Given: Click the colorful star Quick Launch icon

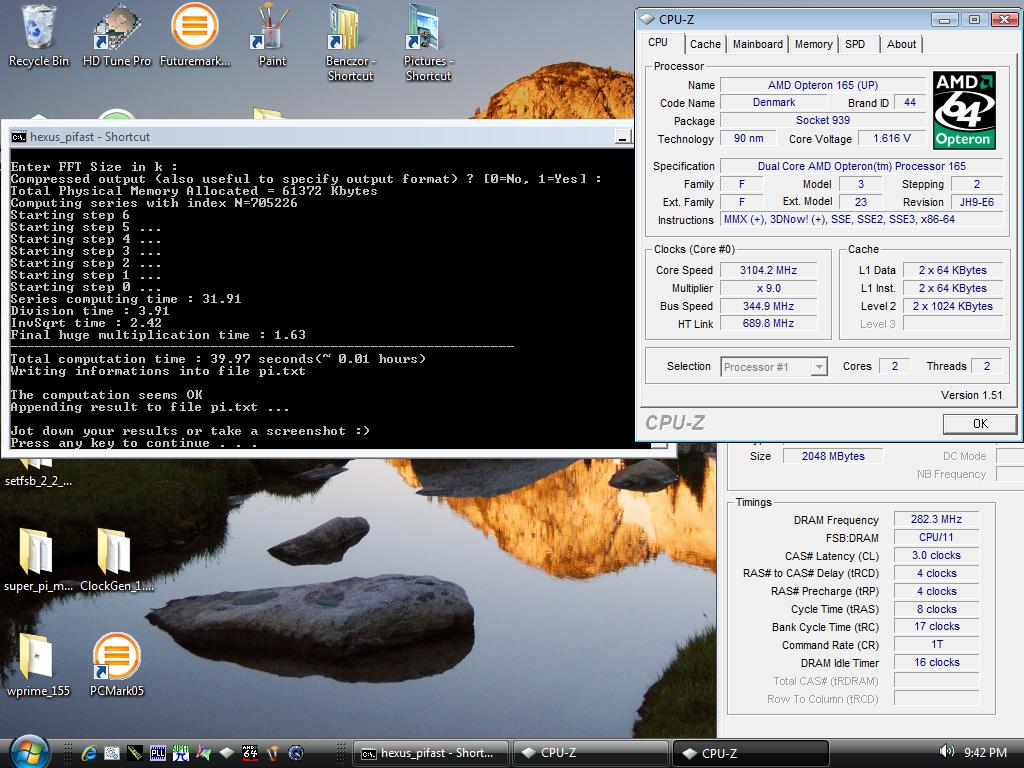Looking at the screenshot, I should pyautogui.click(x=204, y=753).
